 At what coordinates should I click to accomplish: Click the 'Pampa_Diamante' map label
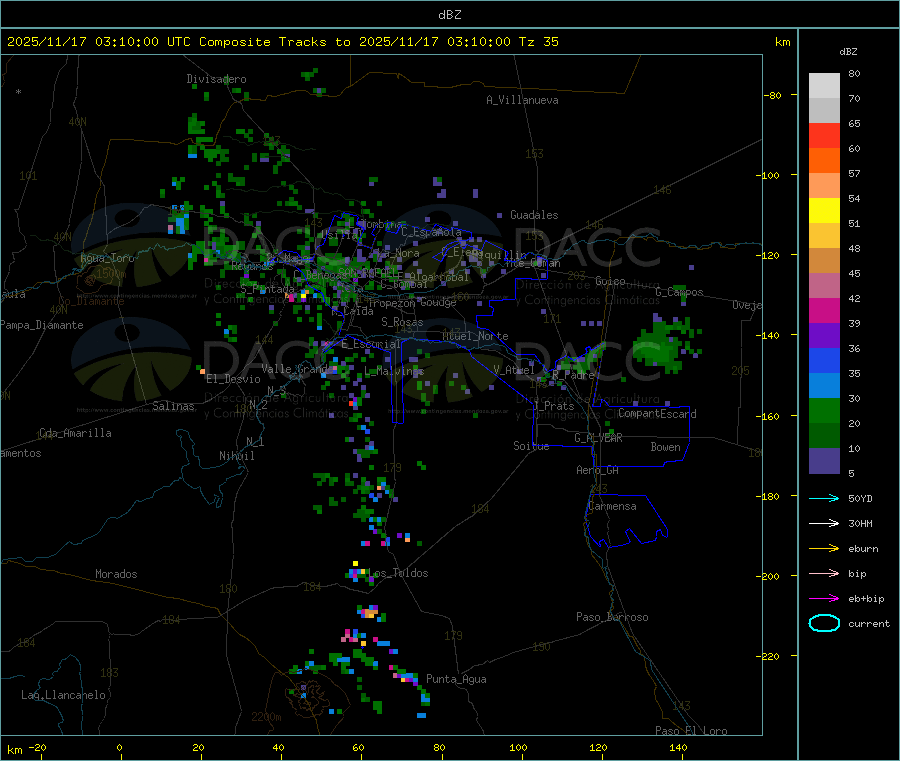click(x=42, y=325)
